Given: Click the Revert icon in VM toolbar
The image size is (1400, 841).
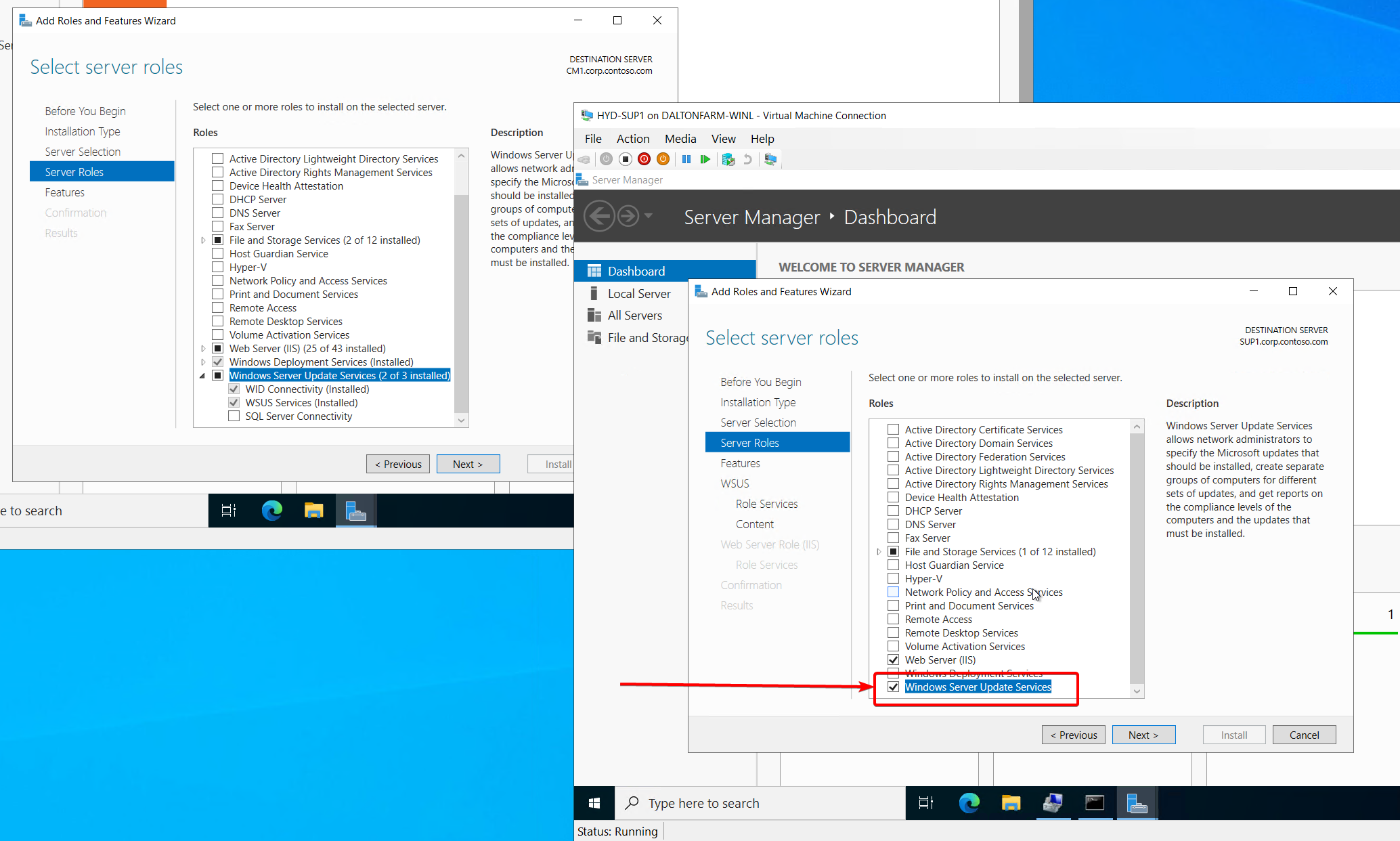Looking at the screenshot, I should [748, 159].
